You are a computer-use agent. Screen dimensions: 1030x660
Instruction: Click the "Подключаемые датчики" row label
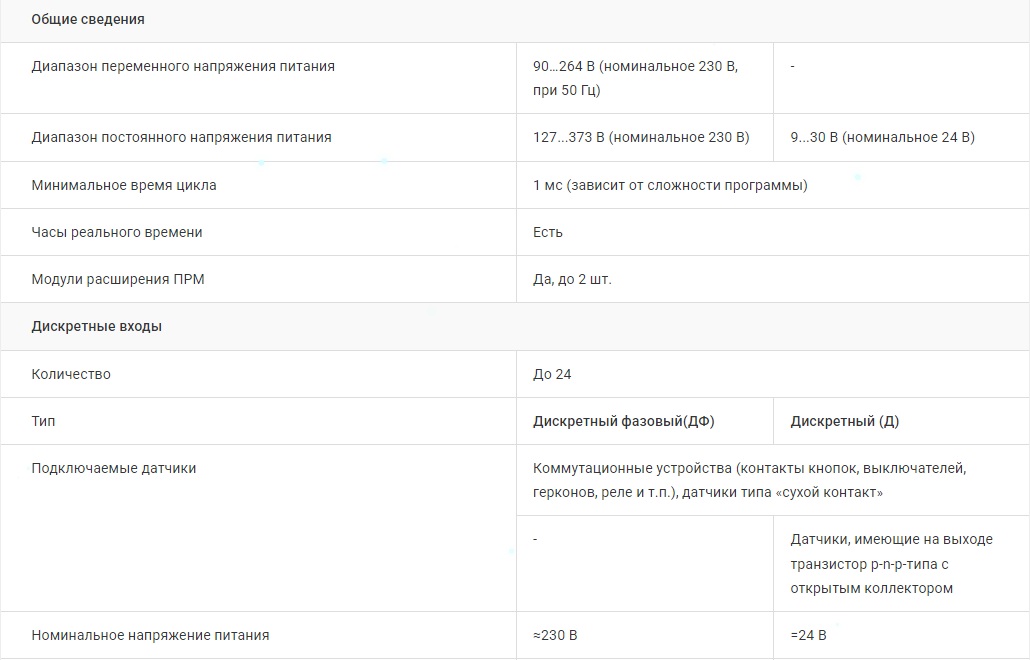click(114, 468)
